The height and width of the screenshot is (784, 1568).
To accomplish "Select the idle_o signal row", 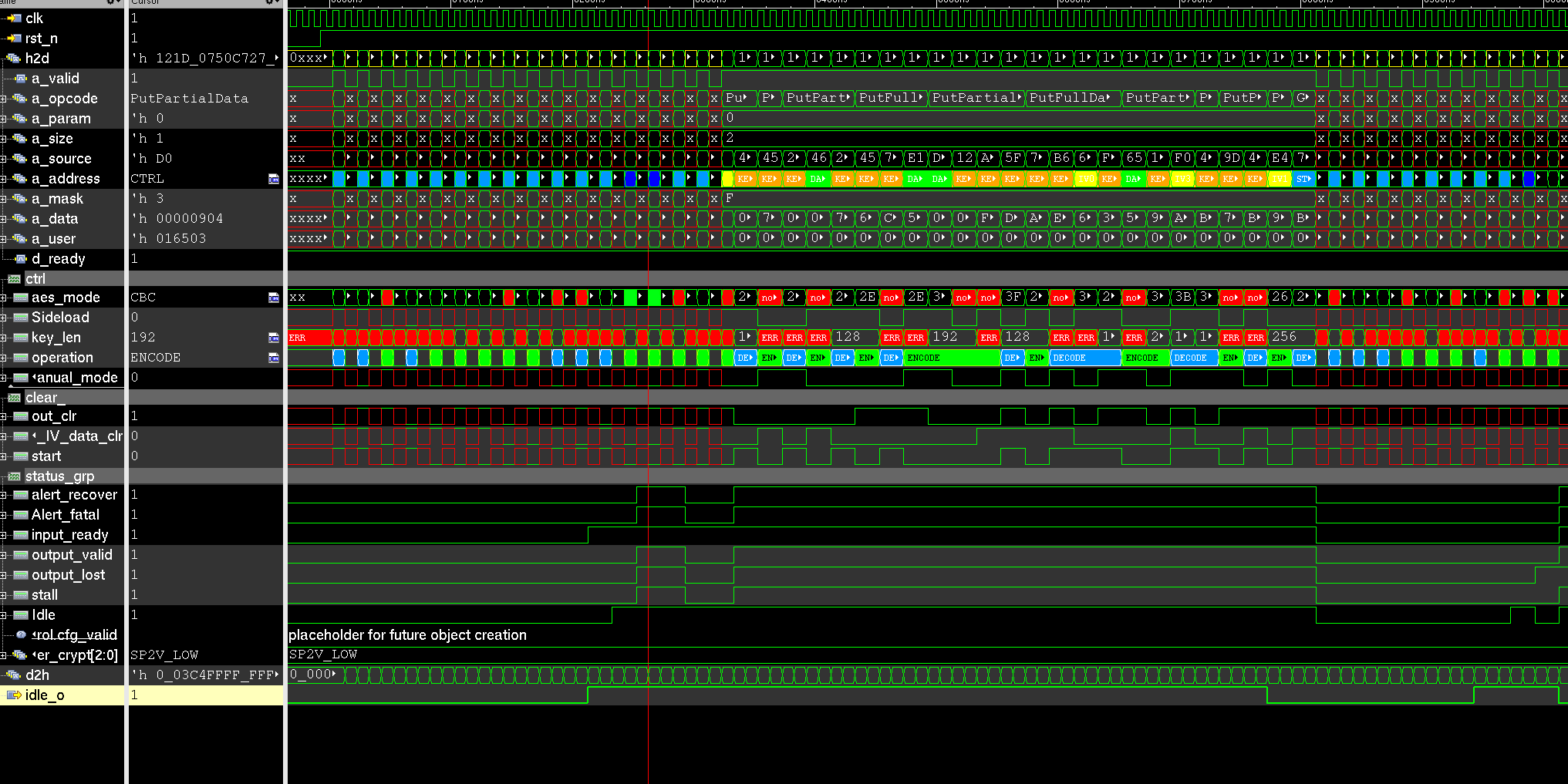I will pyautogui.click(x=62, y=695).
